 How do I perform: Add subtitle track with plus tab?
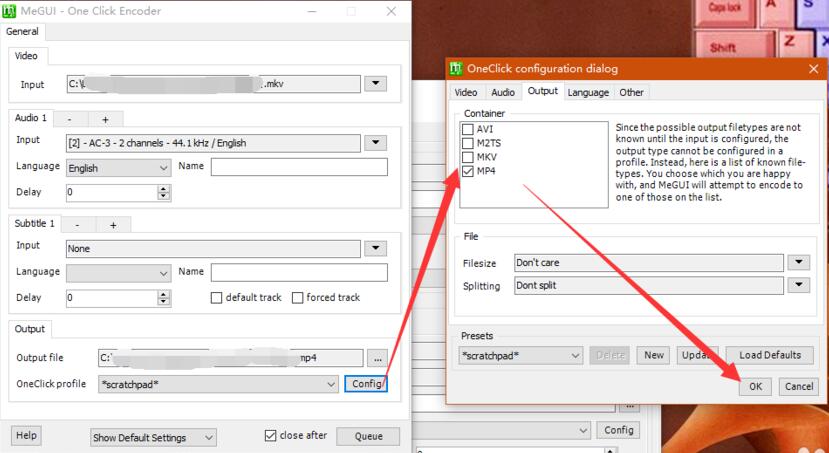[x=113, y=225]
